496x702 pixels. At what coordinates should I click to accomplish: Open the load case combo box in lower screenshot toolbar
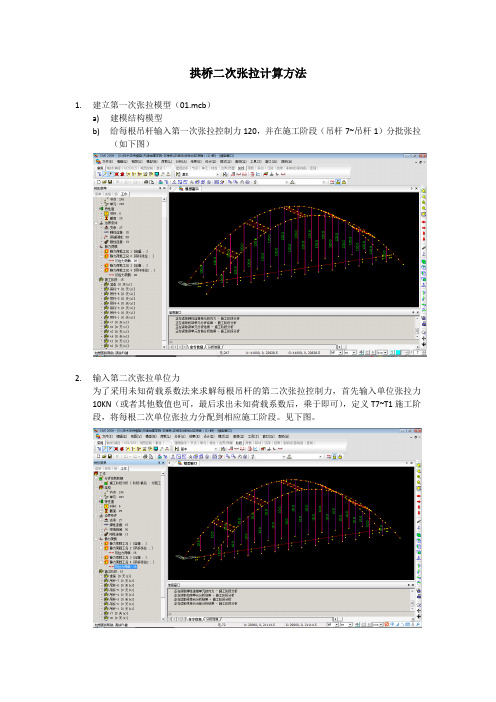click(198, 449)
